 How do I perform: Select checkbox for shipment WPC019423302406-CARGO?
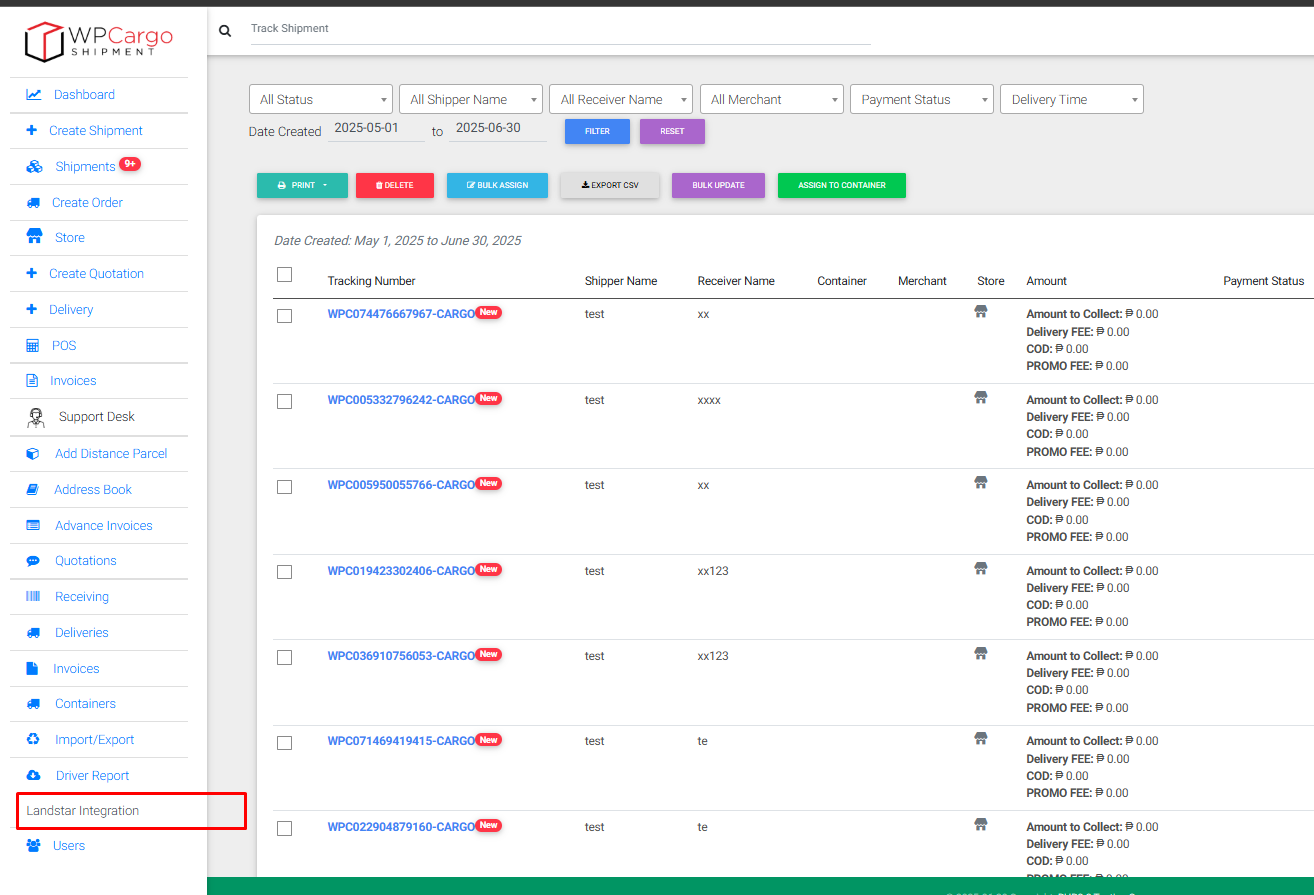coord(285,572)
